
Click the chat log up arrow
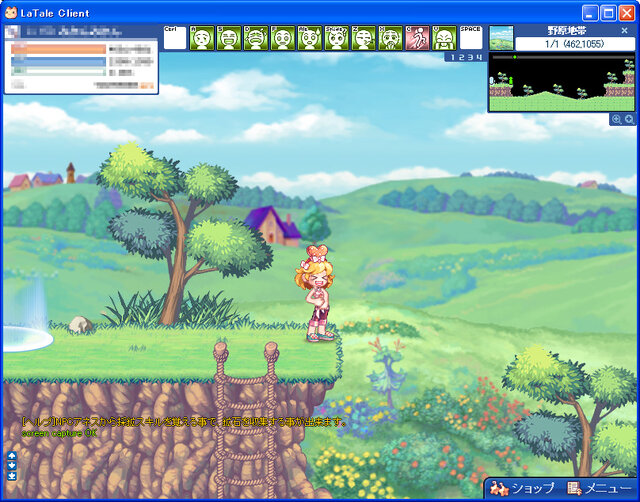tap(12, 455)
